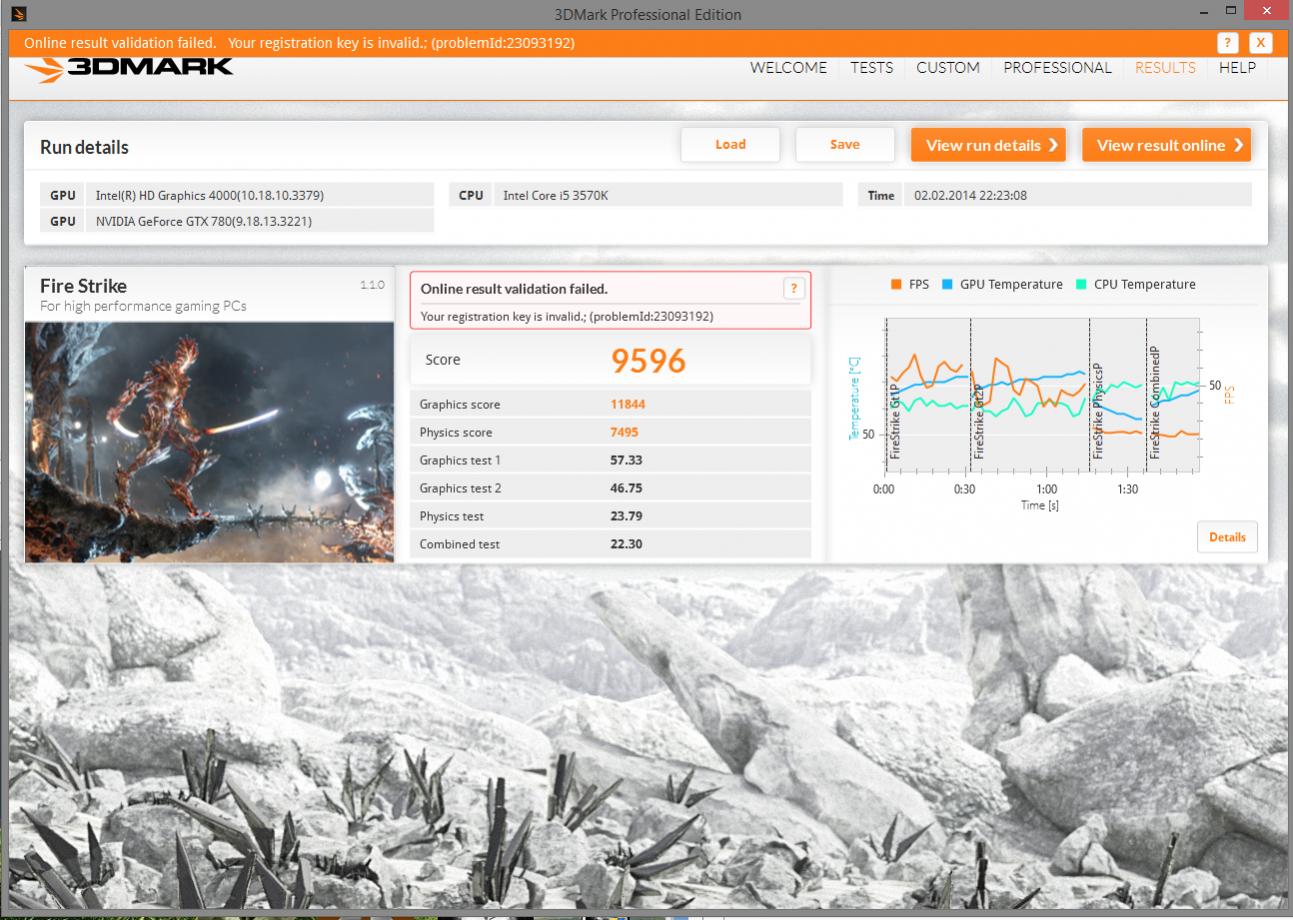Click View result online button
1293x920 pixels.
[1167, 145]
